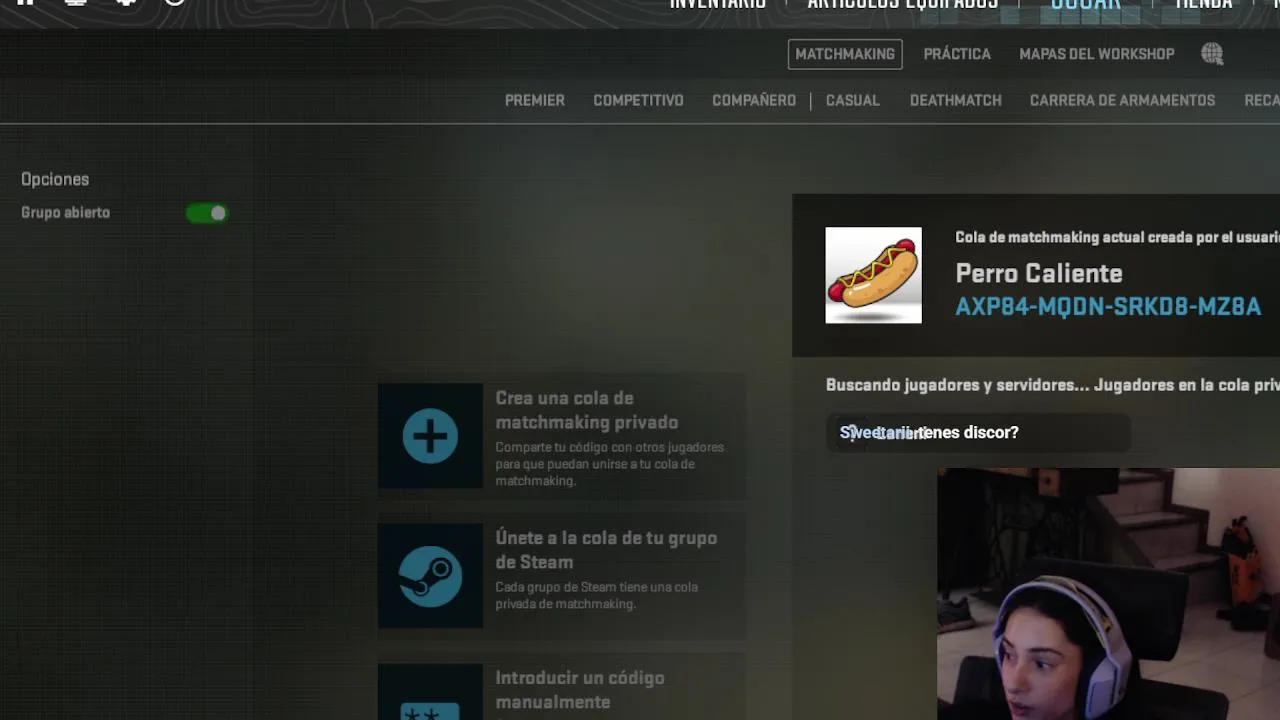This screenshot has width=1280, height=720.
Task: Click the Grupo abierto label
Action: (65, 212)
